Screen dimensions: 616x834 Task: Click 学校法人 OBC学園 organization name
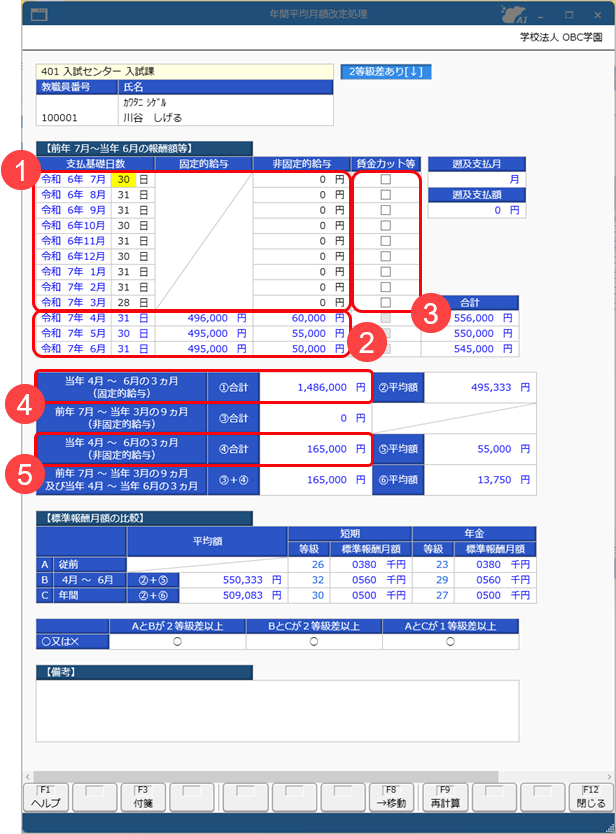tap(561, 37)
